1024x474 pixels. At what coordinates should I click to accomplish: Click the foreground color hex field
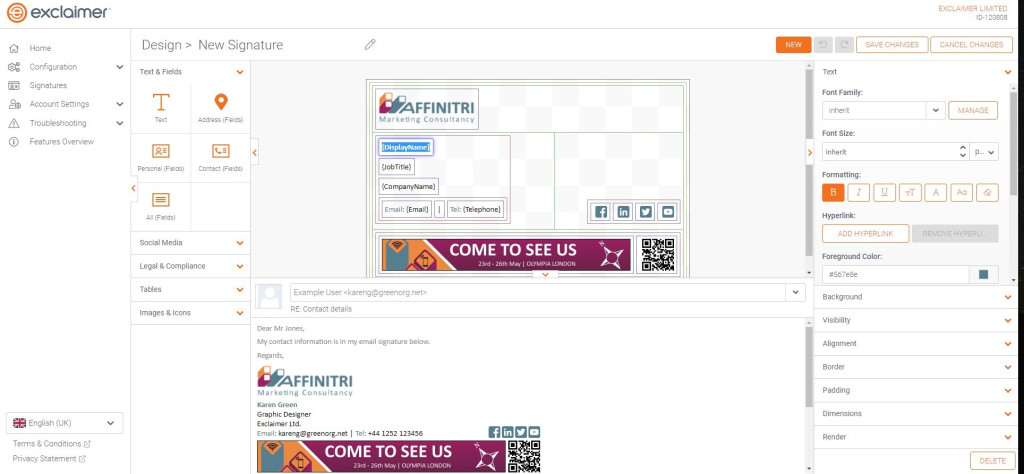(895, 275)
